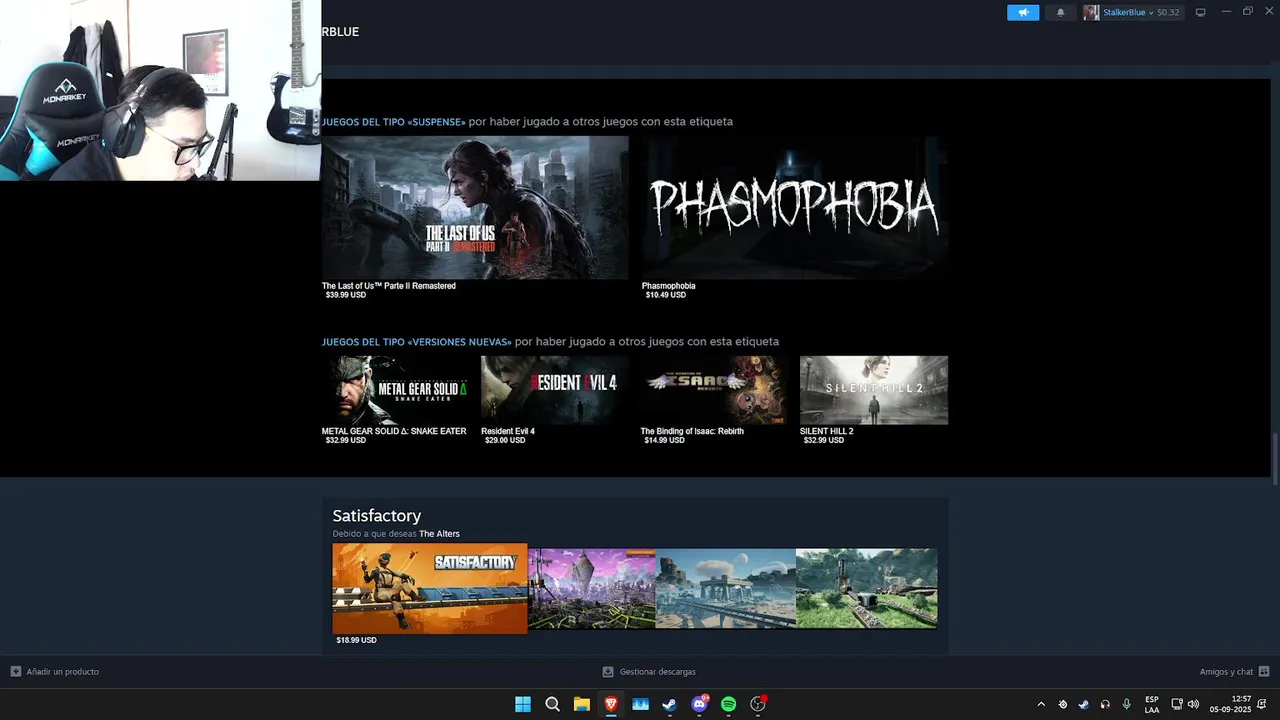Screen dimensions: 1280x720
Task: Open the notifications bell
Action: (x=1061, y=12)
